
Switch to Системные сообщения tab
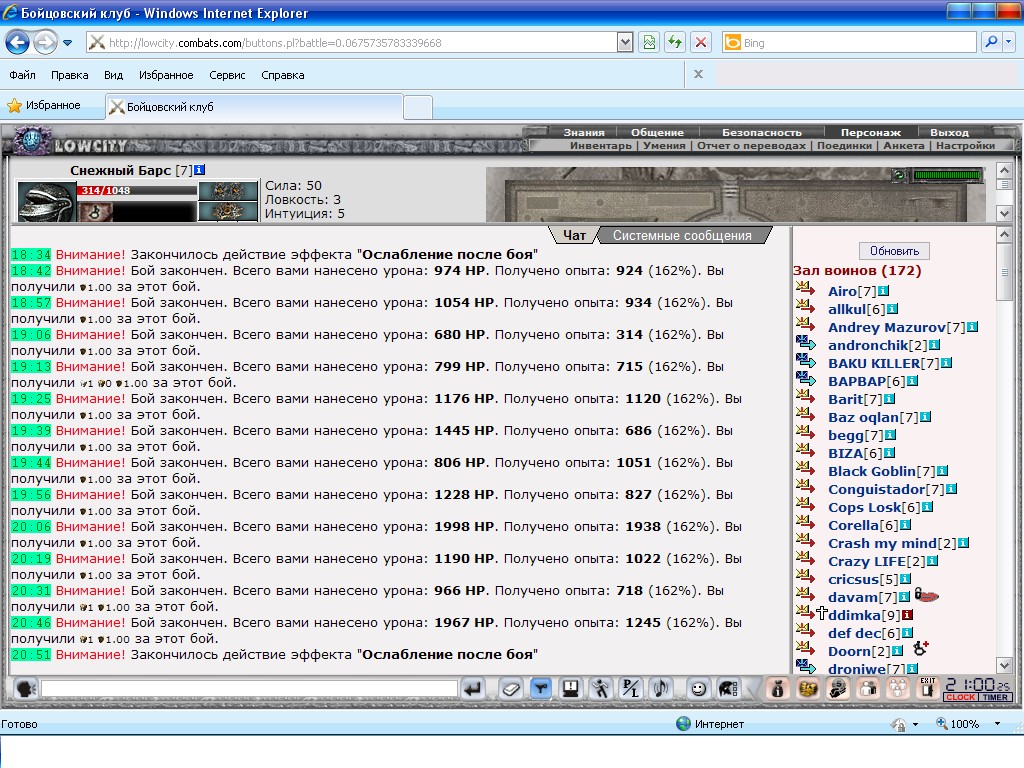click(682, 235)
